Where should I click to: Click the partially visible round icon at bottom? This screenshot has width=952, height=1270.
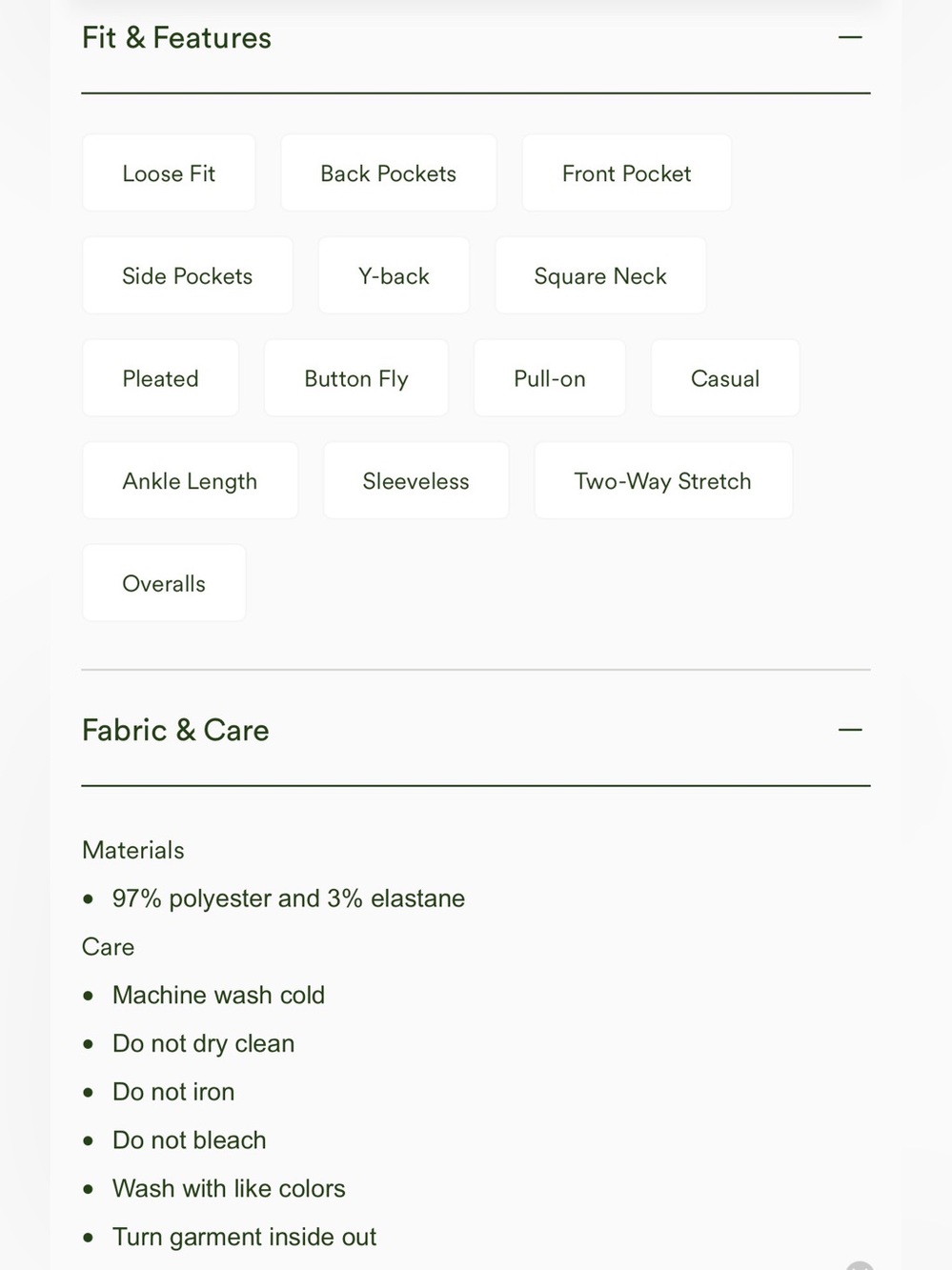pyautogui.click(x=860, y=1265)
